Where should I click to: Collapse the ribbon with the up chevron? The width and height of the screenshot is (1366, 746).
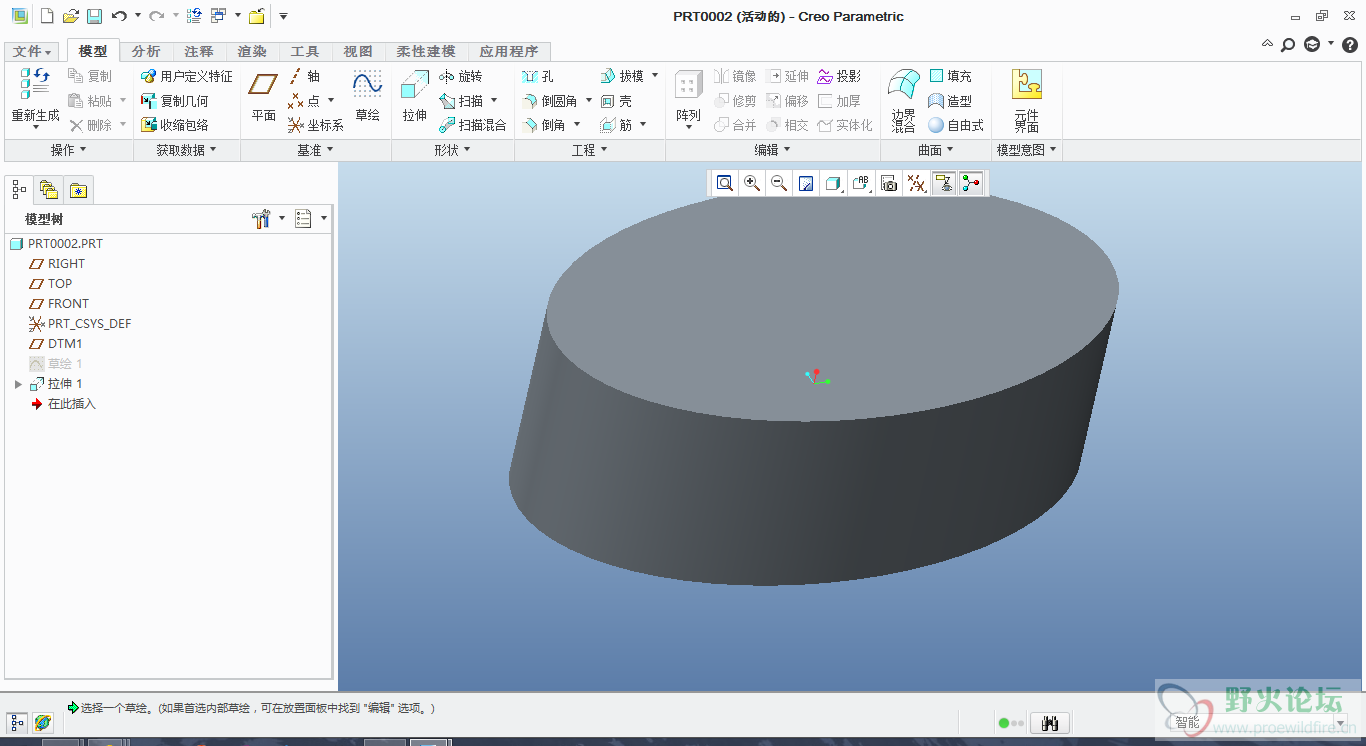tap(1267, 45)
